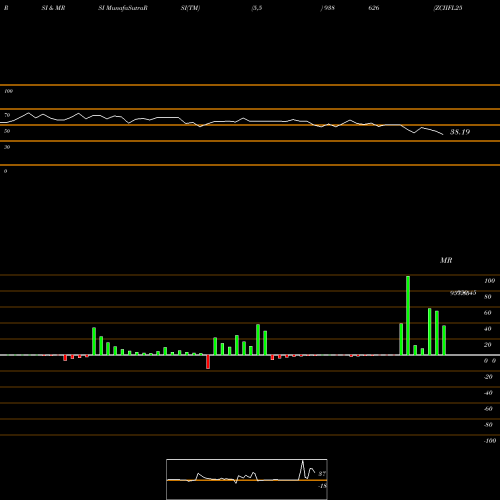
Task: Click the 'SI & MR' header text
Action: click(x=53, y=8)
